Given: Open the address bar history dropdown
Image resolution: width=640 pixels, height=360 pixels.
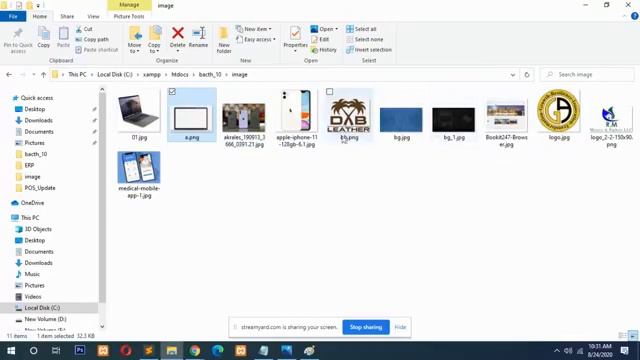Looking at the screenshot, I should tap(513, 75).
